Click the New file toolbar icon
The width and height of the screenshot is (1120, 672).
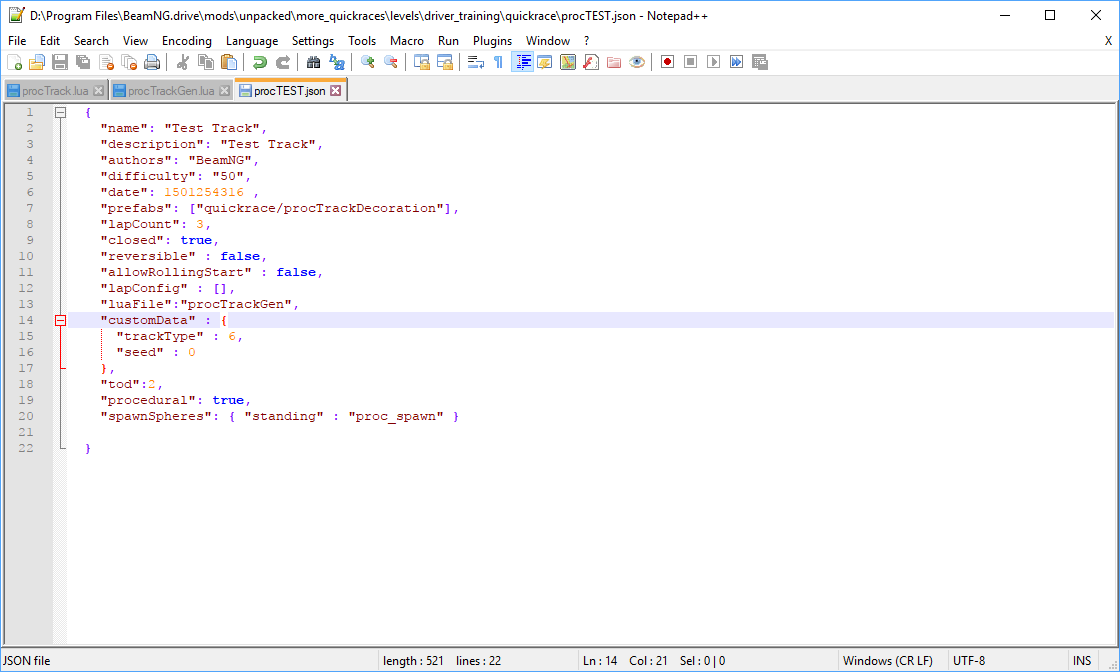(14, 62)
